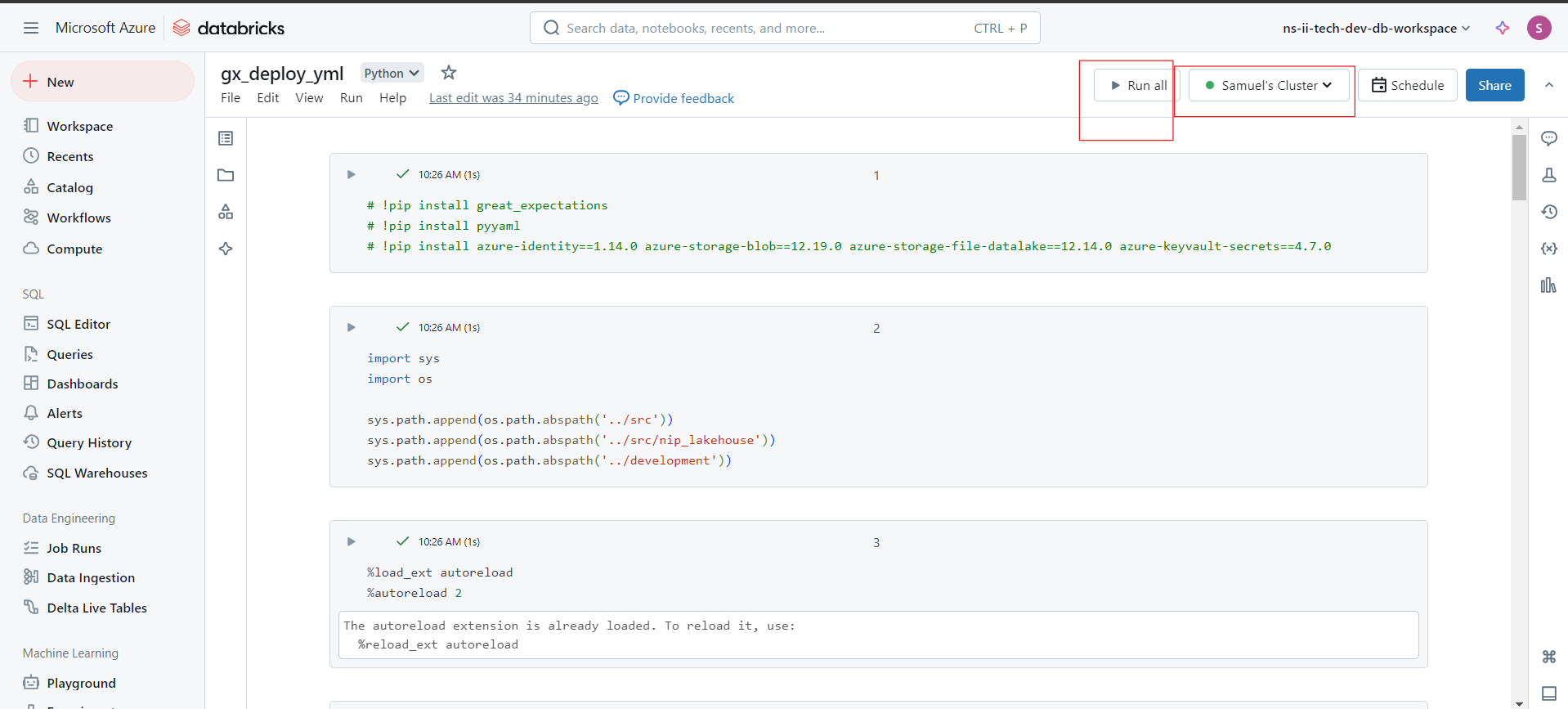1568x709 pixels.
Task: Click the notebook title gx_deploy_yml
Action: click(282, 73)
